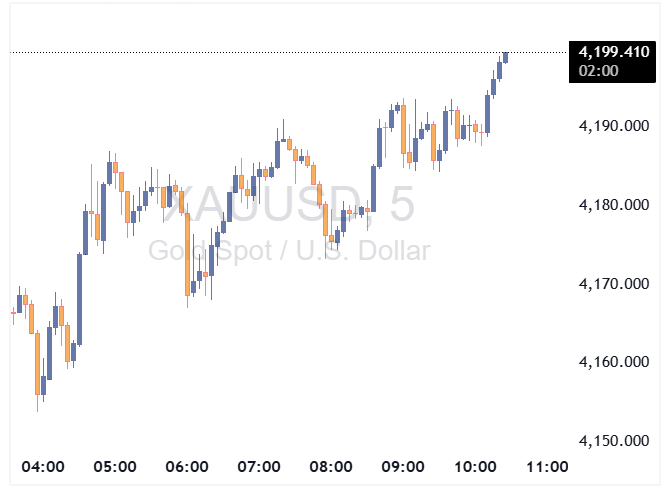Click the 02:00 candle countdown timer
Image resolution: width=670 pixels, height=495 pixels.
(599, 70)
